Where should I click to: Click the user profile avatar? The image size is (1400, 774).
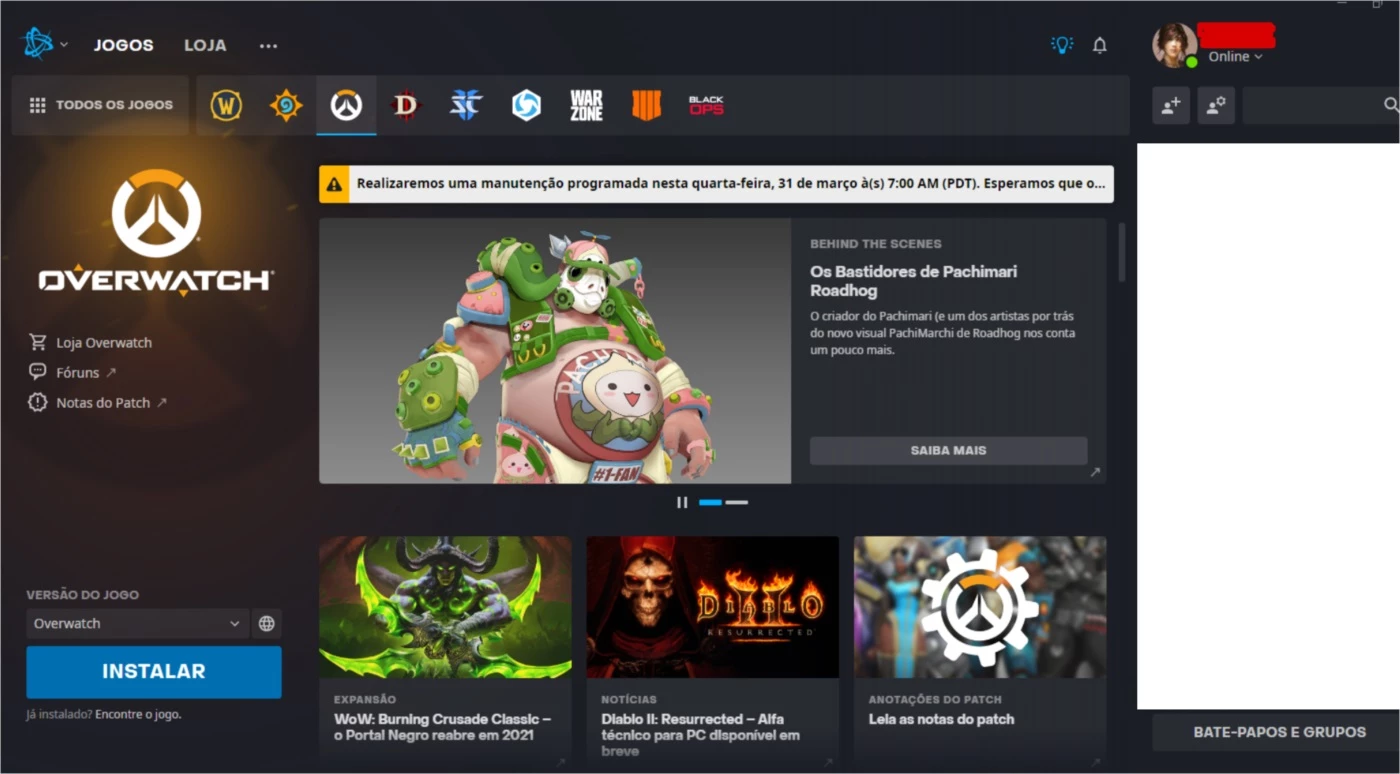coord(1174,45)
